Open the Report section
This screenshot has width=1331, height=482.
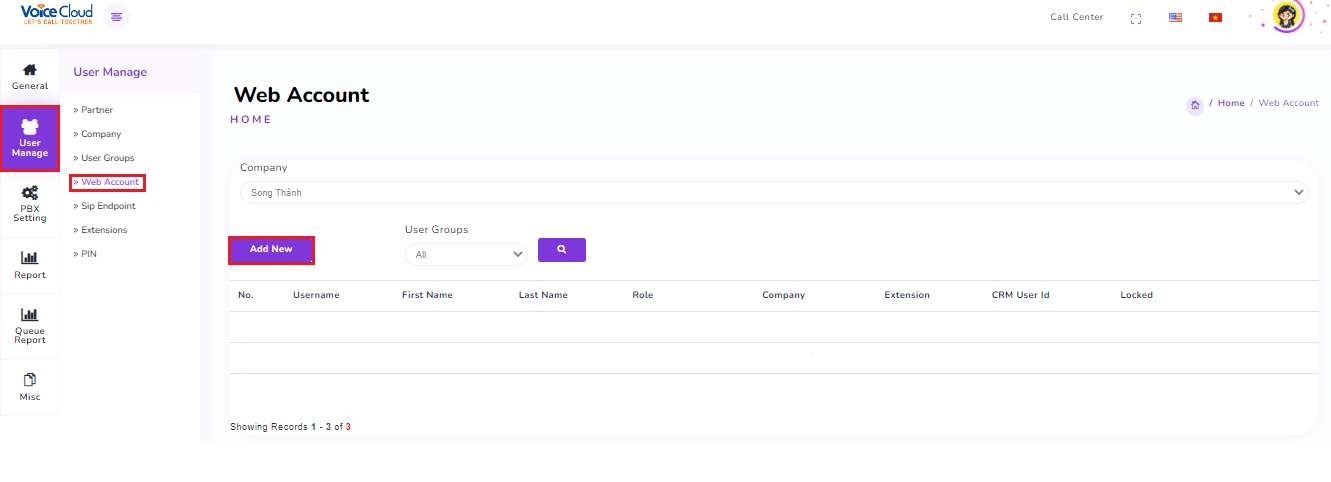pyautogui.click(x=30, y=265)
